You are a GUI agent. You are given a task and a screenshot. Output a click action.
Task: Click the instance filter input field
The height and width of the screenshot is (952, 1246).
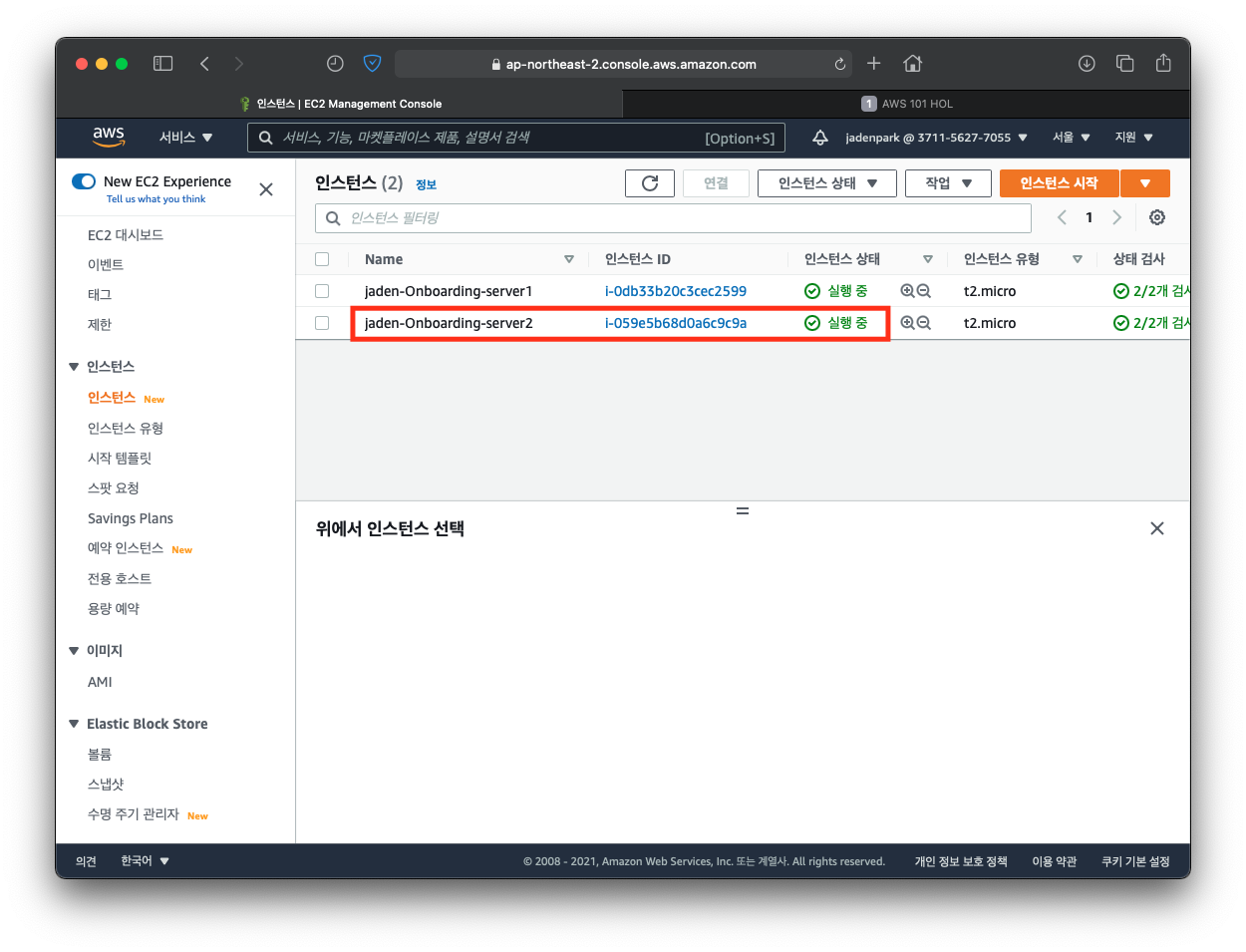click(x=673, y=218)
